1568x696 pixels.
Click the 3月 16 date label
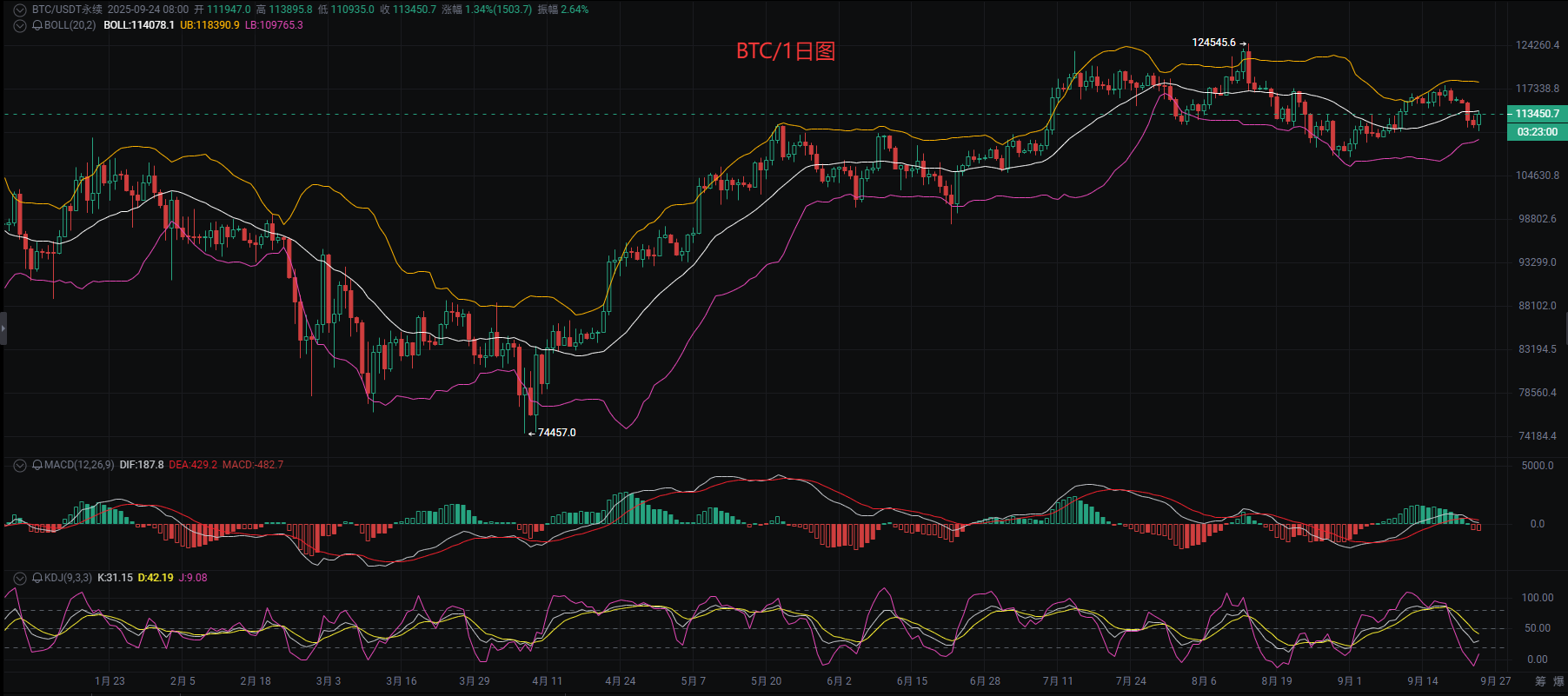click(x=402, y=681)
